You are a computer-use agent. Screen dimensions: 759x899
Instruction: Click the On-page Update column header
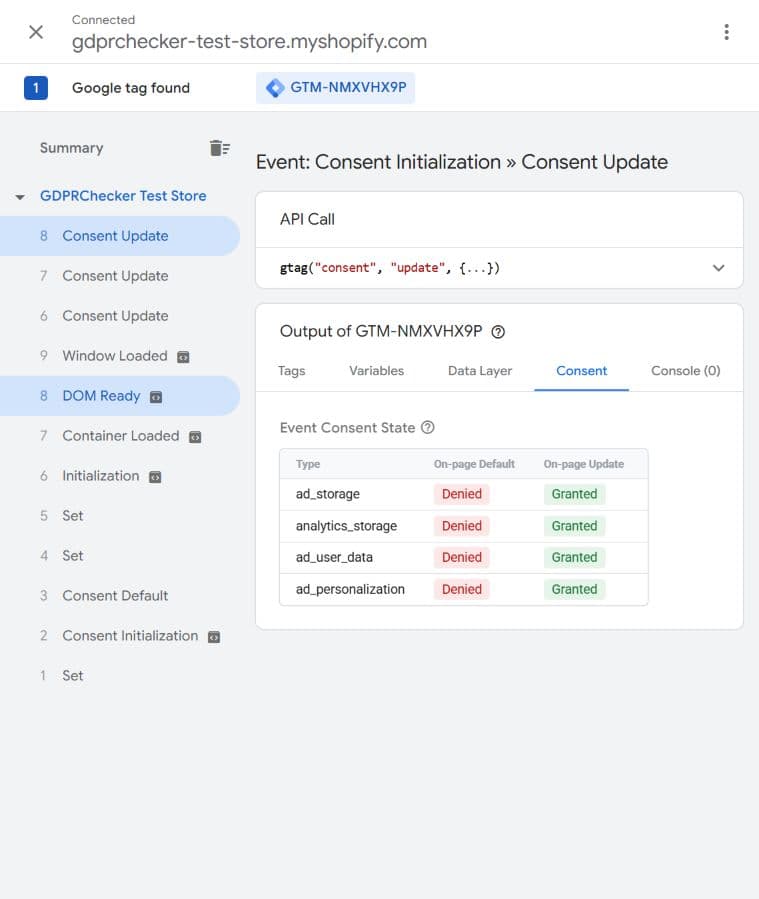click(584, 464)
